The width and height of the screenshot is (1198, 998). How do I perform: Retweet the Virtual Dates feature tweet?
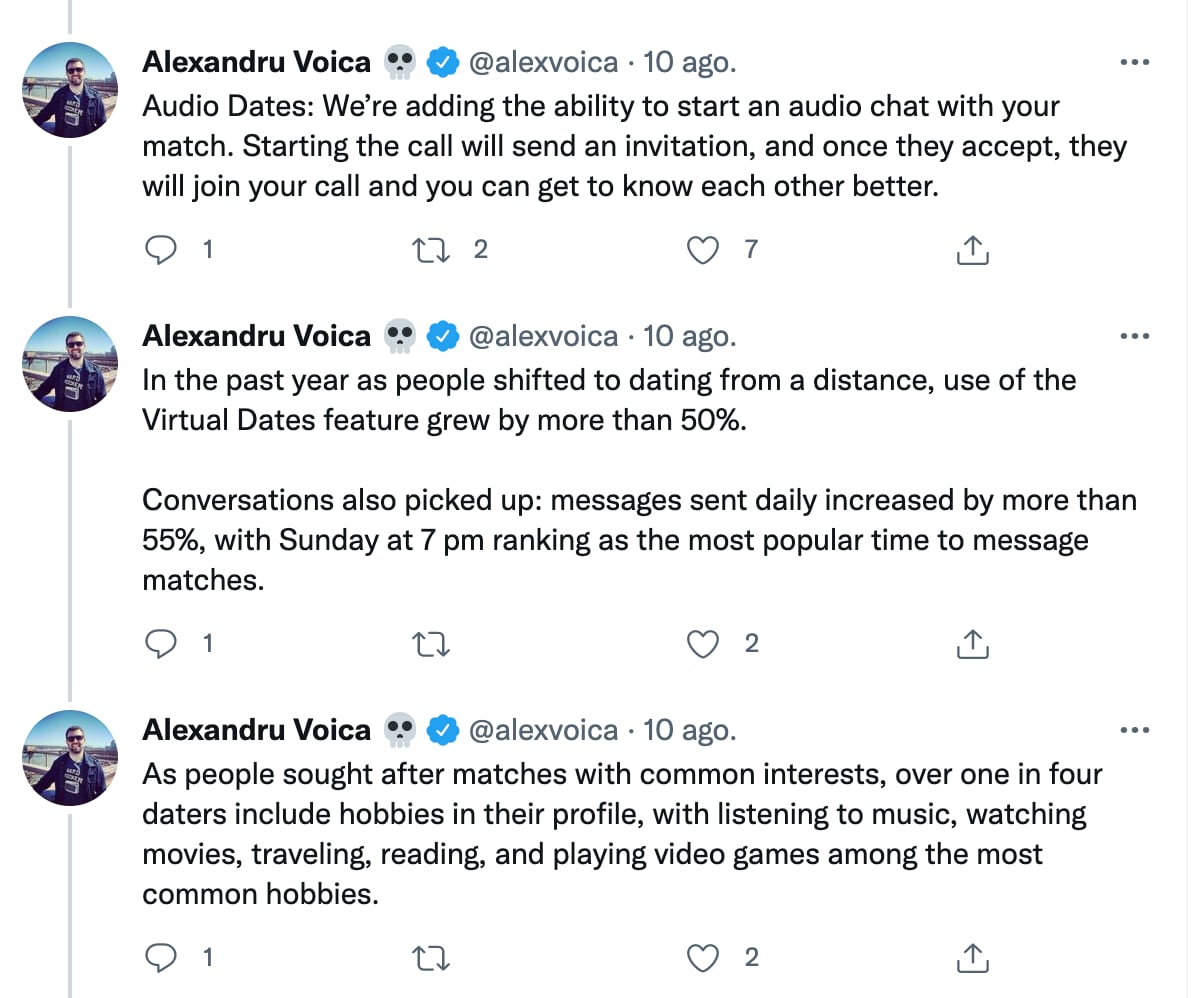432,645
